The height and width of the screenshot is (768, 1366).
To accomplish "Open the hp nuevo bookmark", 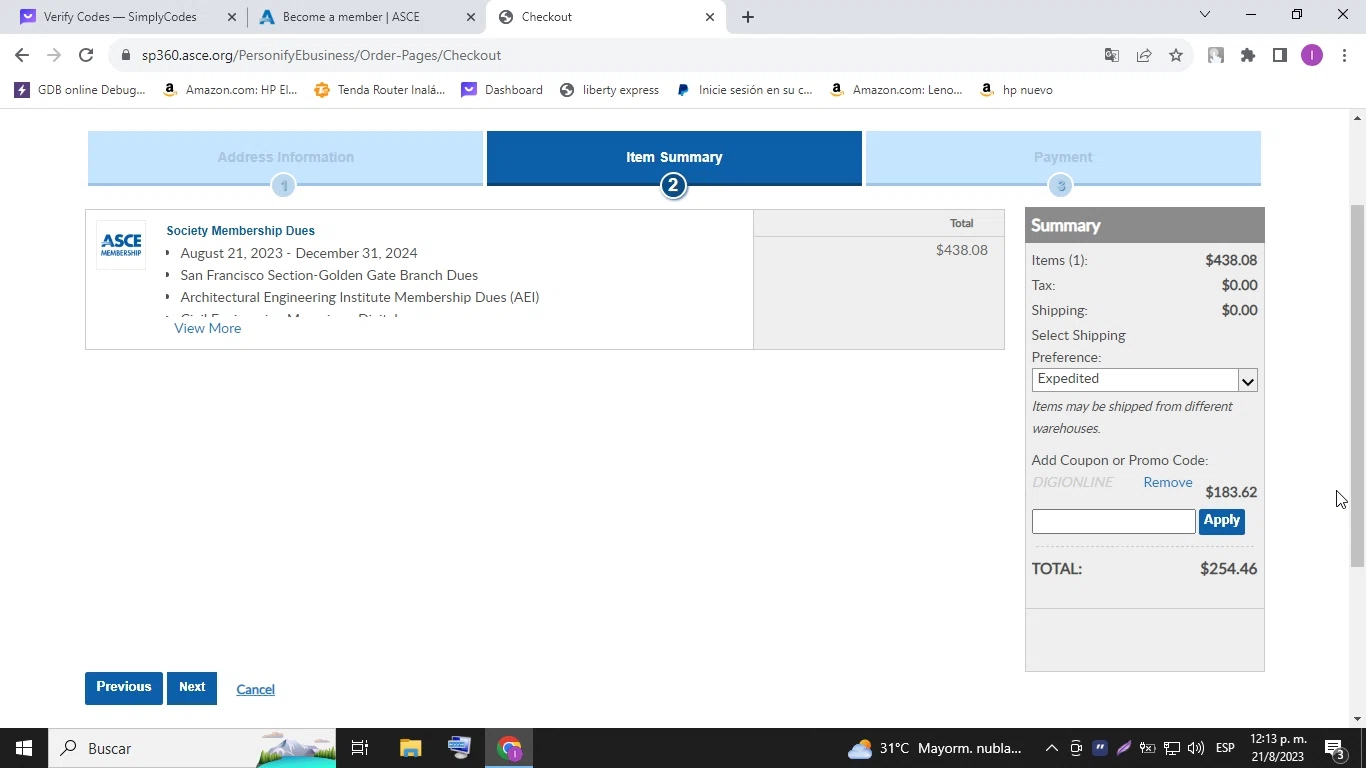I will click(x=1016, y=90).
